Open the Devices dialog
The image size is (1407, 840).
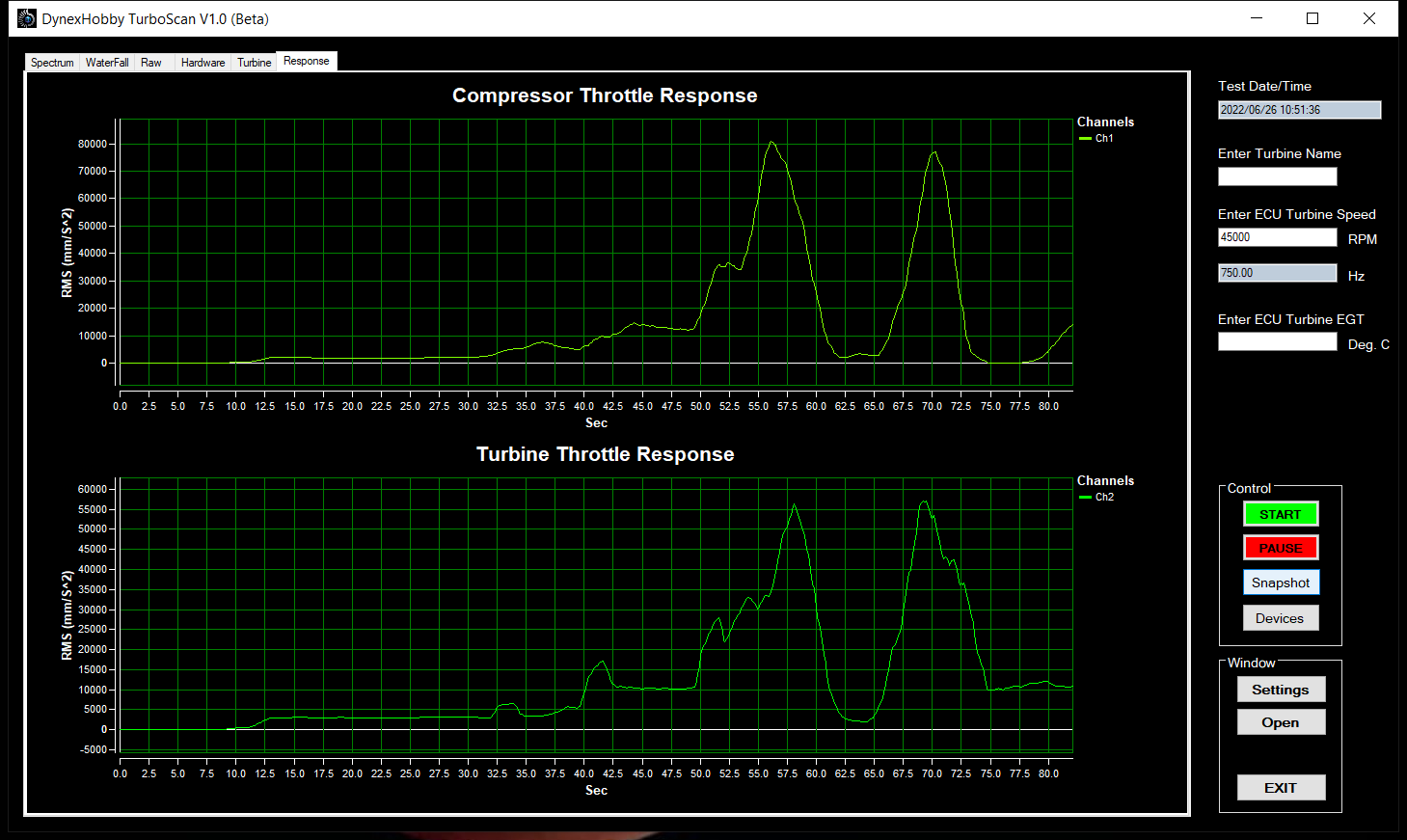[x=1280, y=618]
